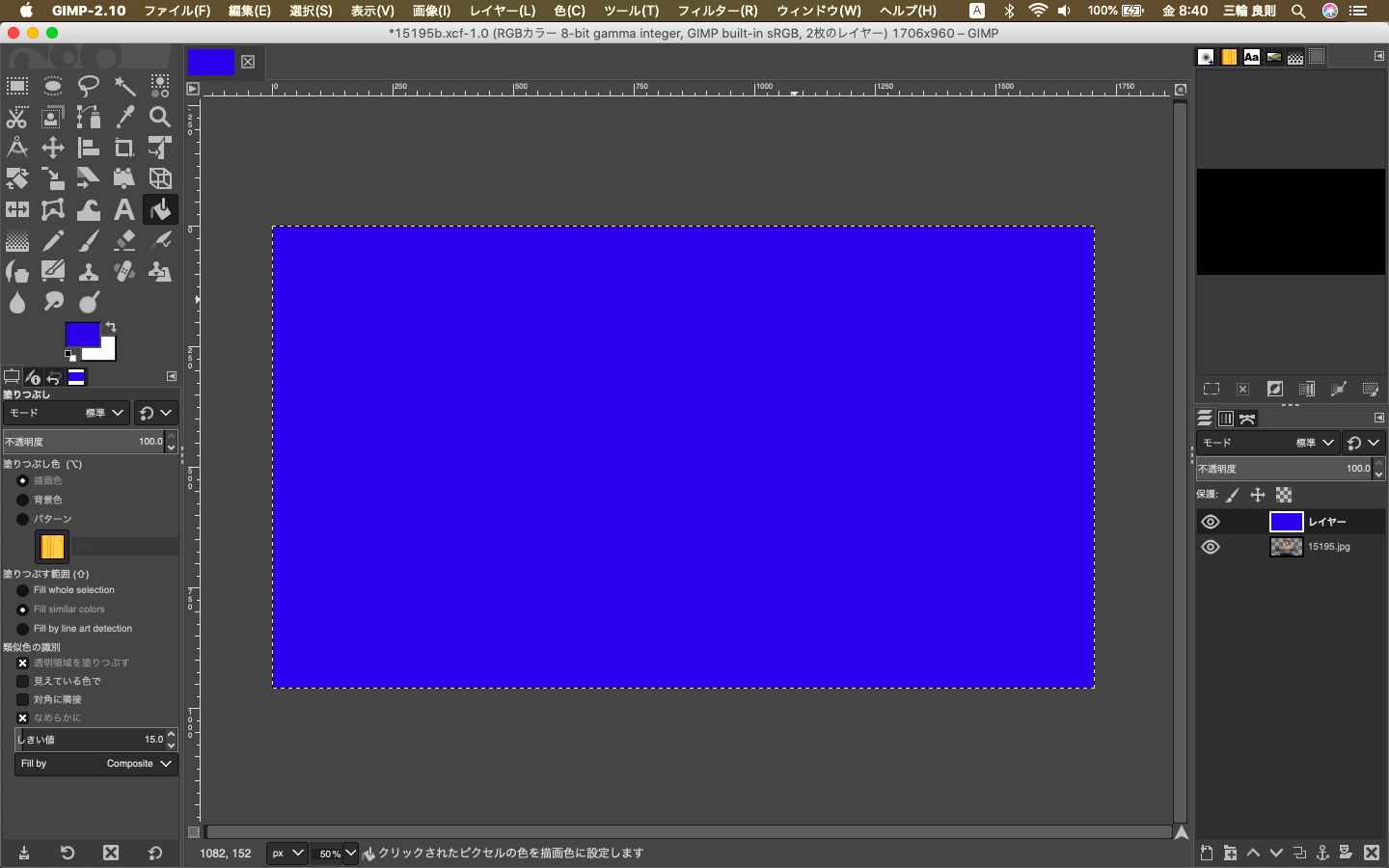
Task: Anchor the floating layer with anchor icon
Action: pyautogui.click(x=1322, y=853)
